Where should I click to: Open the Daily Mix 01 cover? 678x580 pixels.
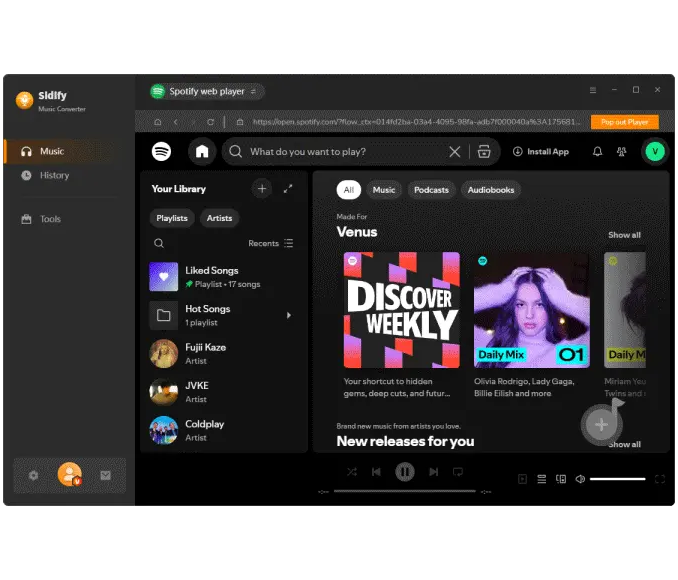click(532, 310)
